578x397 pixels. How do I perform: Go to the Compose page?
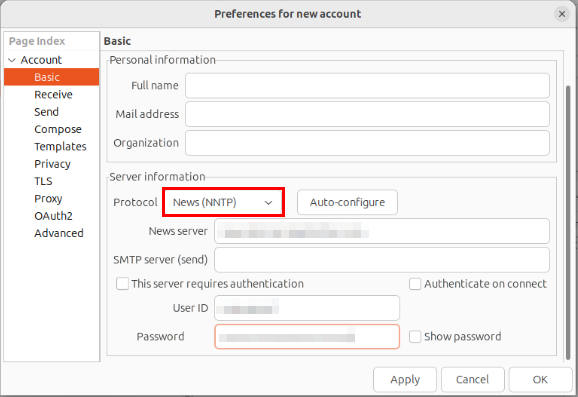58,129
